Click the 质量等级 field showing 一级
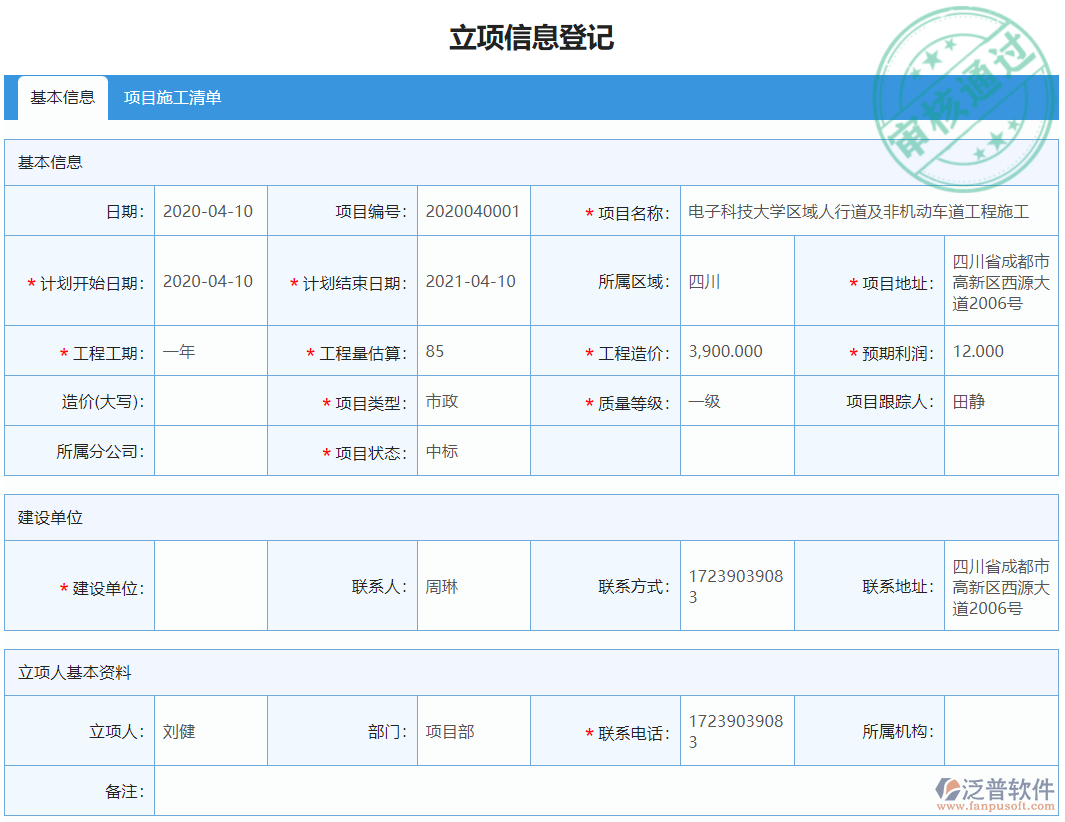This screenshot has height=822, width=1065. (x=737, y=401)
